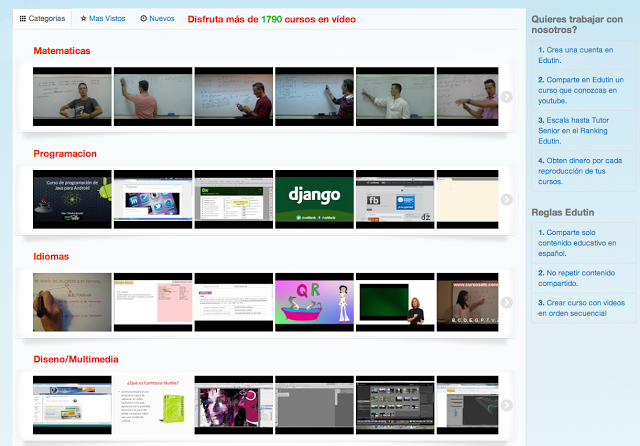The height and width of the screenshot is (446, 640).
Task: Open the Categorias tab
Action: 42,19
